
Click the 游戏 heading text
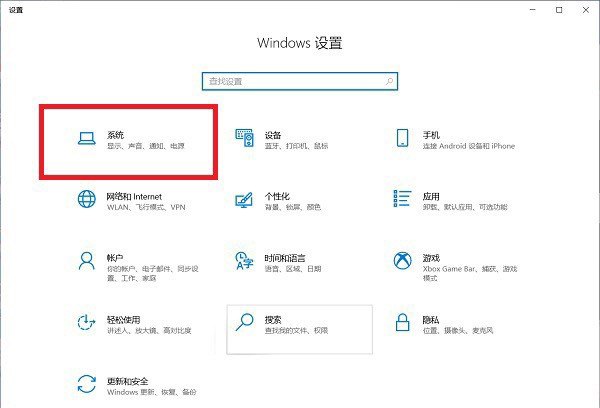click(x=431, y=258)
